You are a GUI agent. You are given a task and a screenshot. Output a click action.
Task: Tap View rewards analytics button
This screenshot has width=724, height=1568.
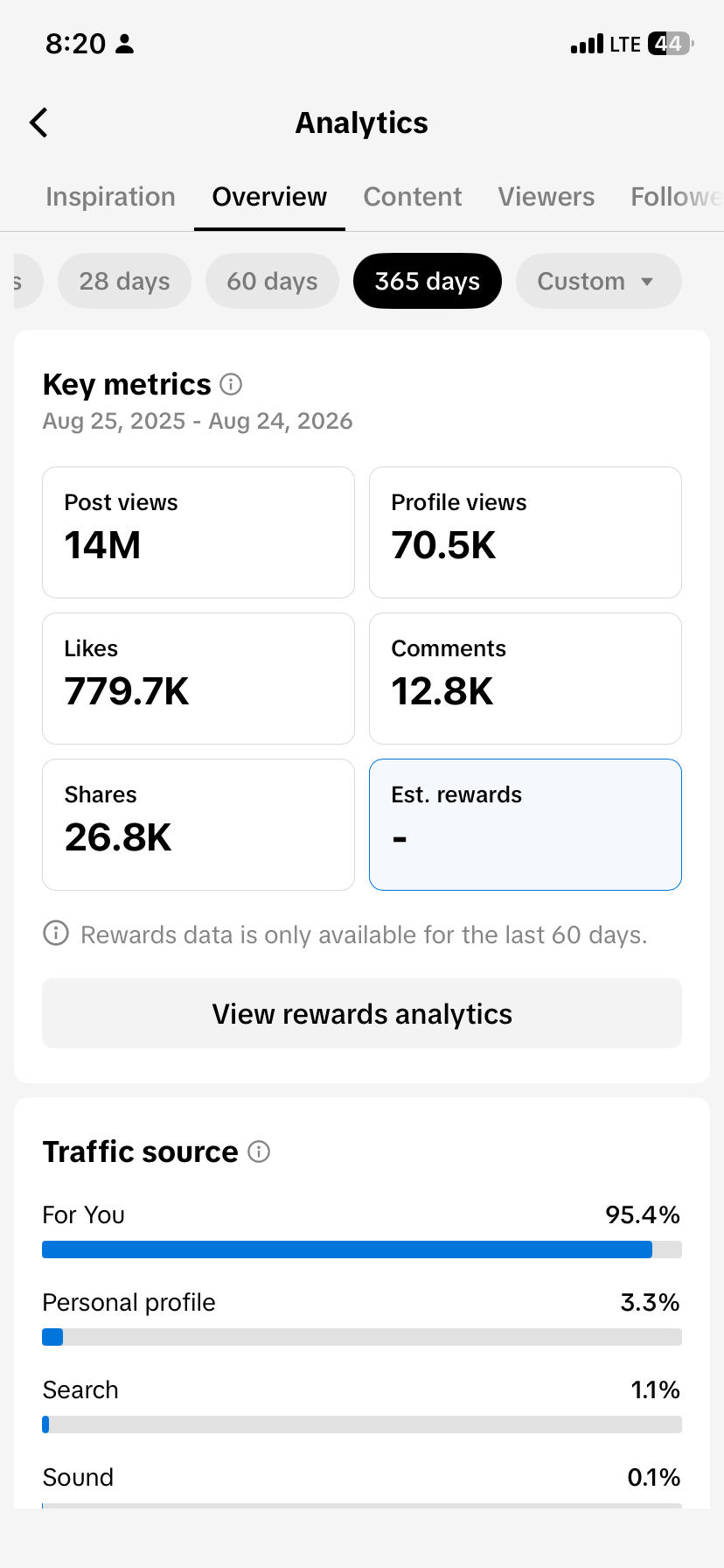(x=362, y=1013)
